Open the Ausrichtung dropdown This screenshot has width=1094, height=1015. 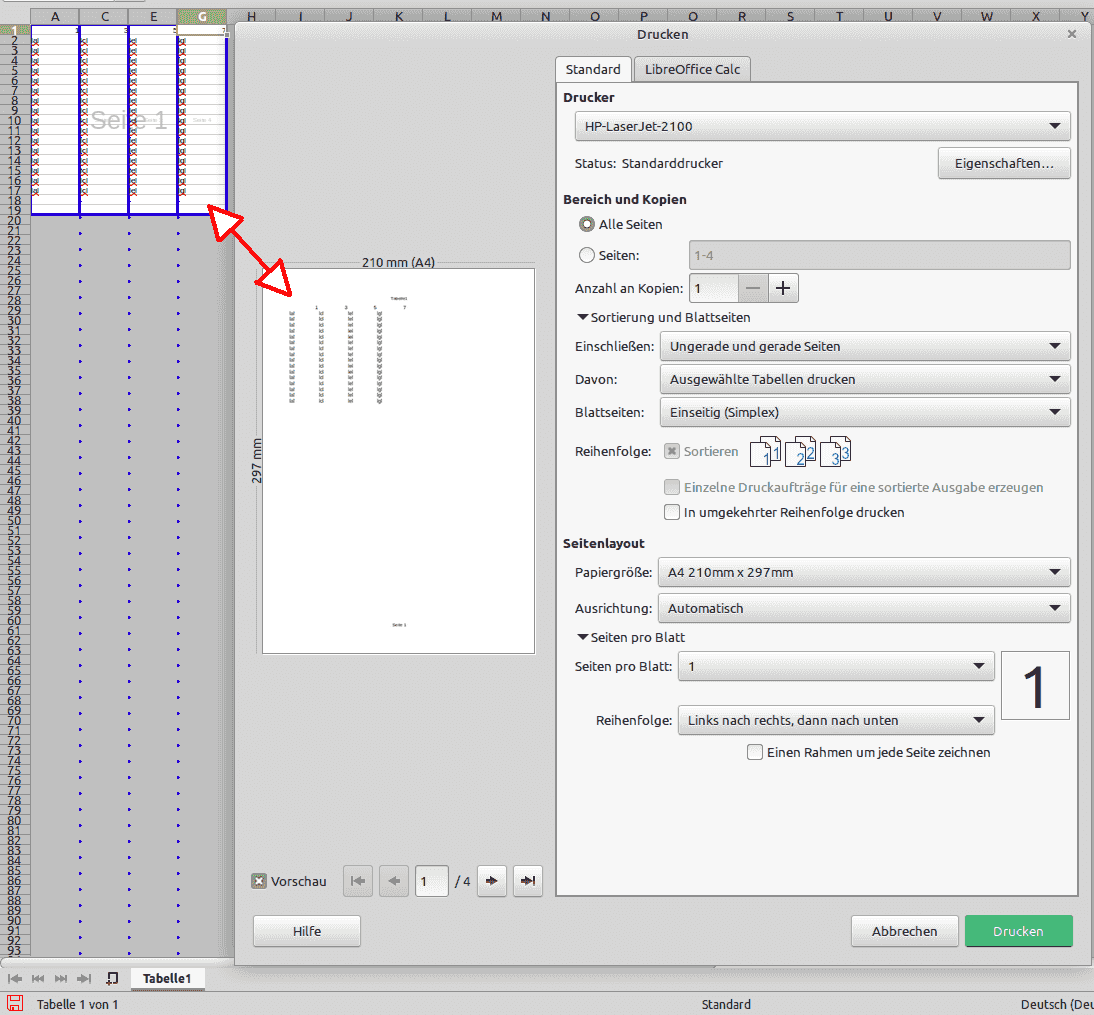864,608
